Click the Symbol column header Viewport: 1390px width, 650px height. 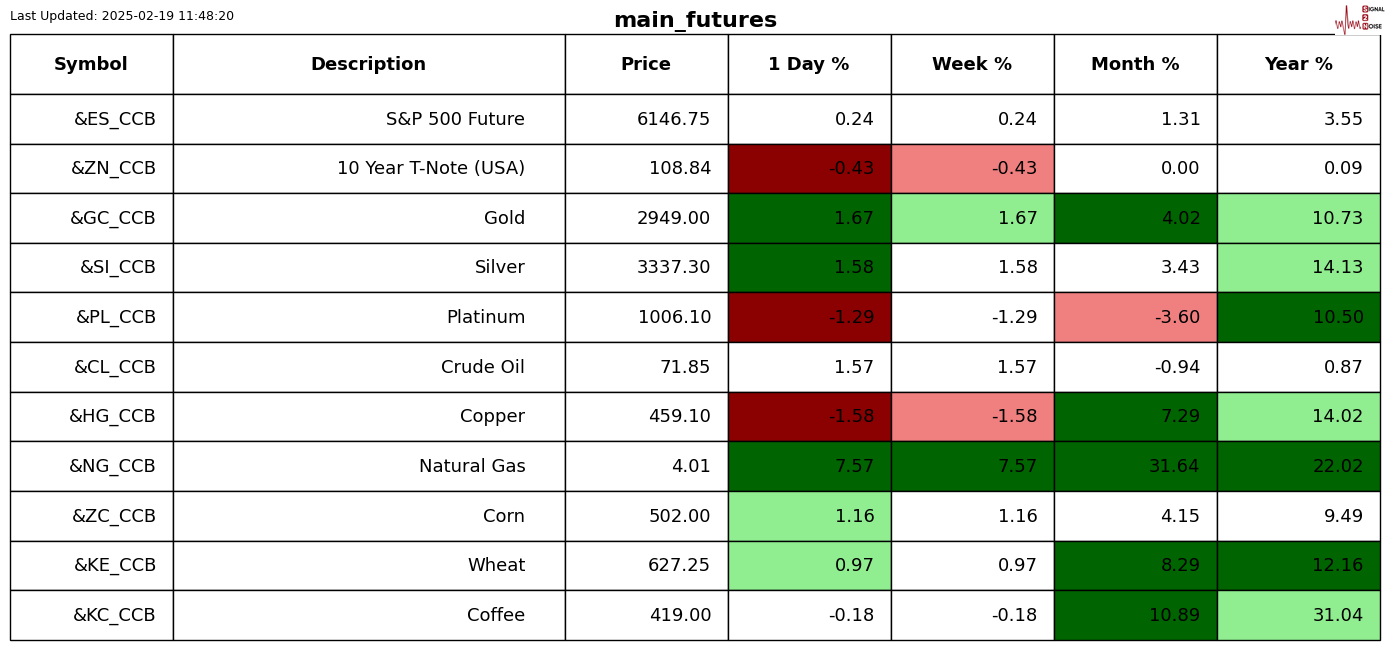click(x=91, y=65)
